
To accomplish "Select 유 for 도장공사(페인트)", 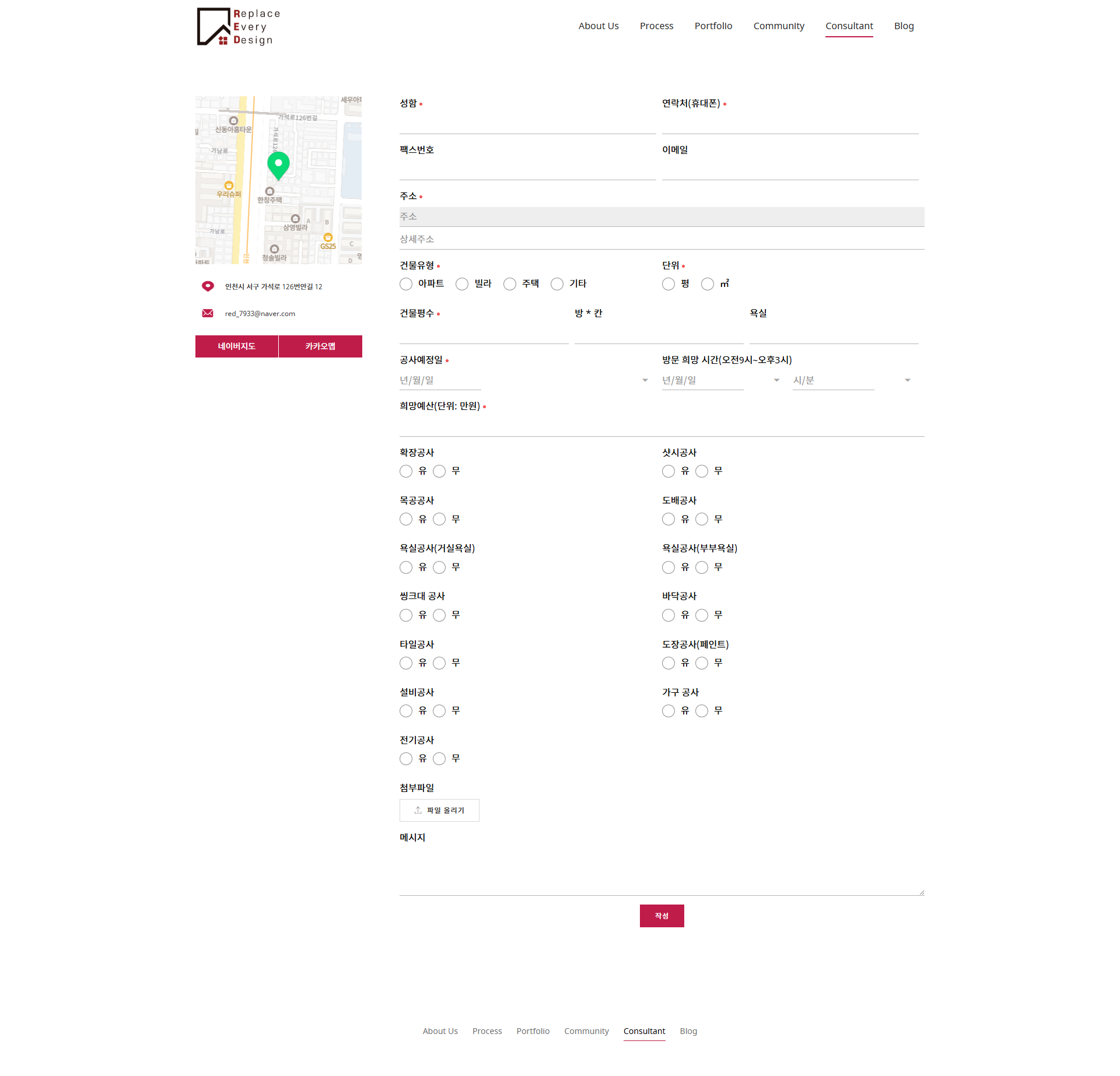I will pyautogui.click(x=668, y=663).
